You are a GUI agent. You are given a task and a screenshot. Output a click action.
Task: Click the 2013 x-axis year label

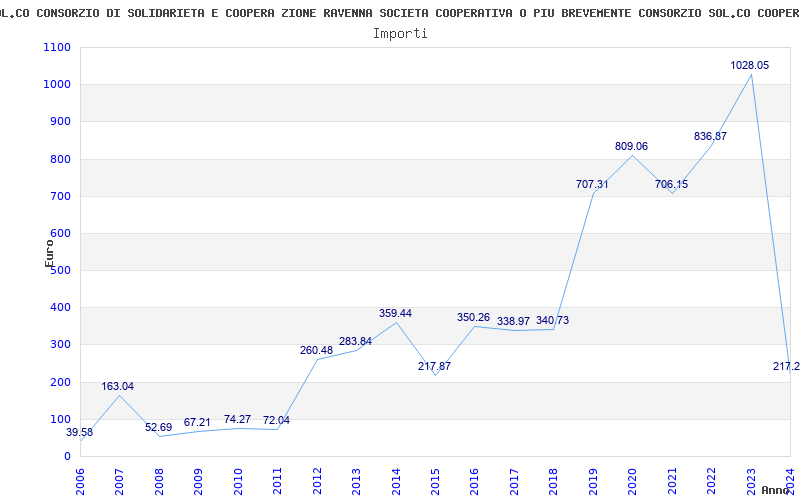[356, 481]
